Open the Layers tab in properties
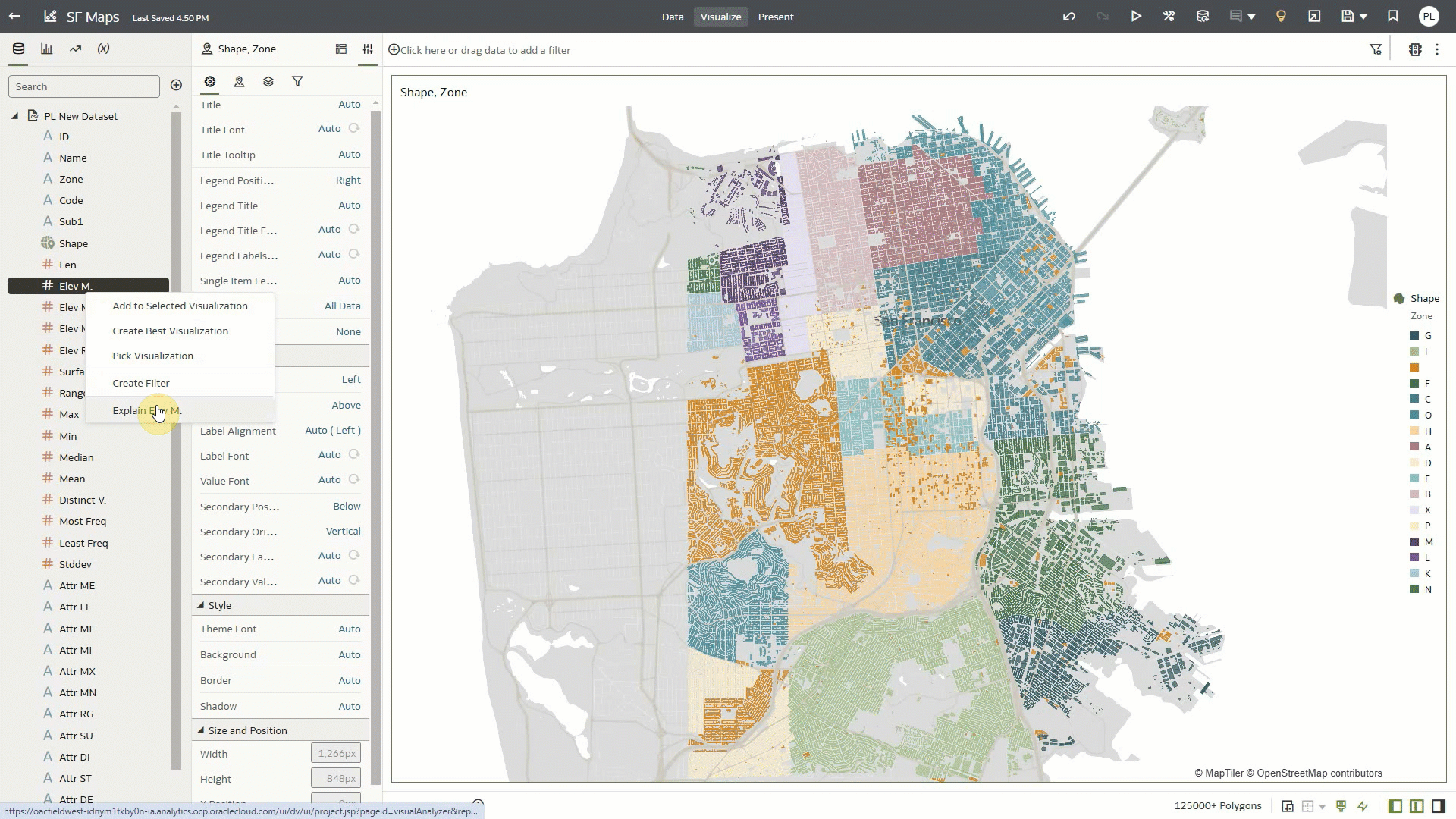This screenshot has height=819, width=1456. click(268, 82)
